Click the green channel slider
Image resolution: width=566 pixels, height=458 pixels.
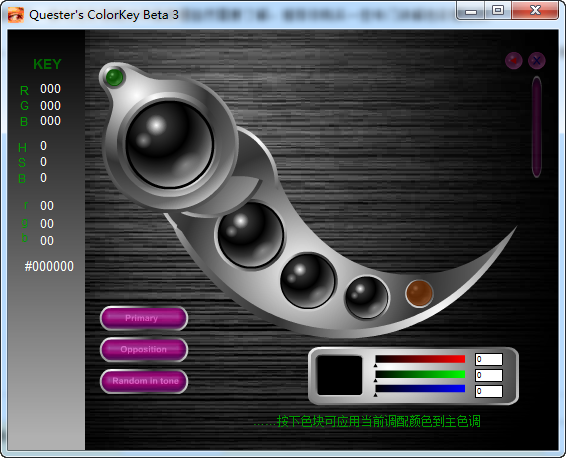pos(420,374)
